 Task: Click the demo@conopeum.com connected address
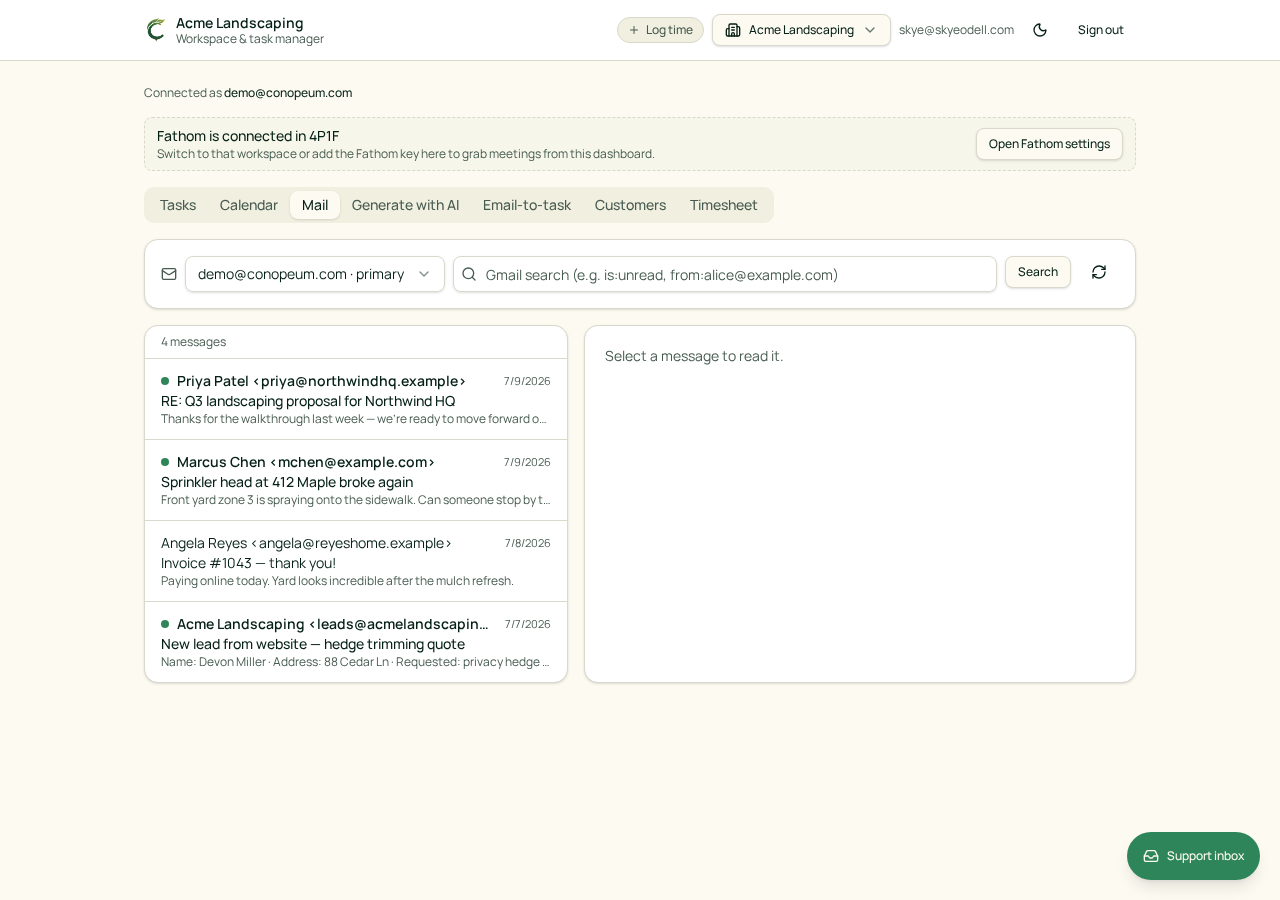pos(288,93)
